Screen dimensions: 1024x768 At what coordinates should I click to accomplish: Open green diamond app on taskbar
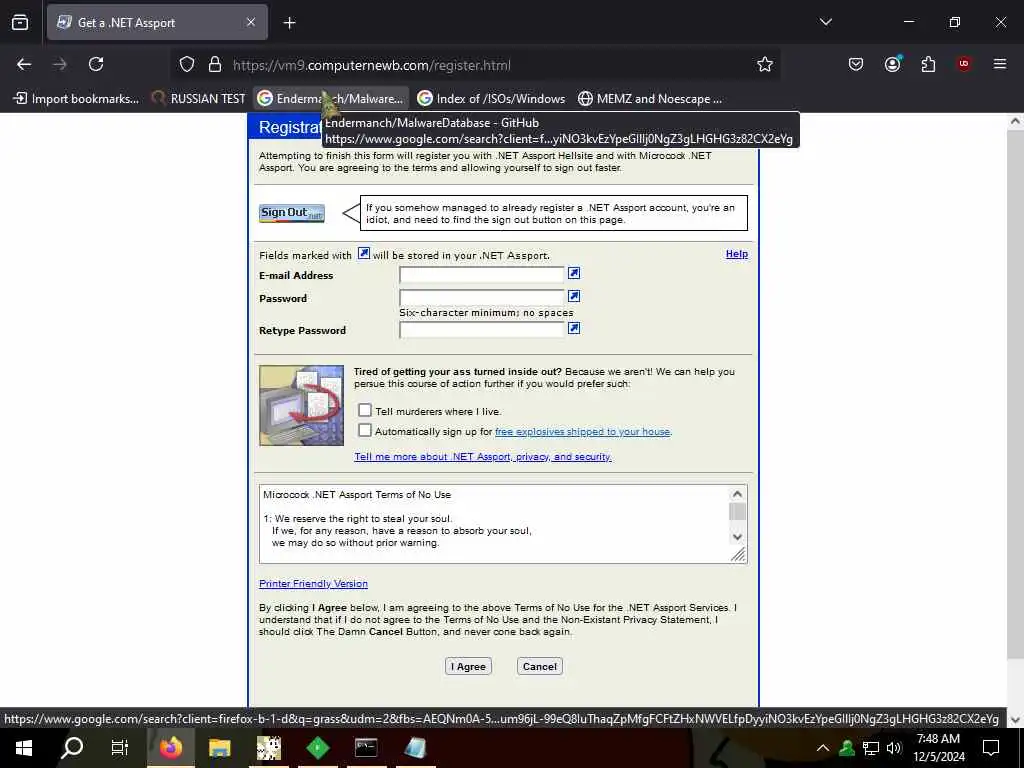pos(317,748)
